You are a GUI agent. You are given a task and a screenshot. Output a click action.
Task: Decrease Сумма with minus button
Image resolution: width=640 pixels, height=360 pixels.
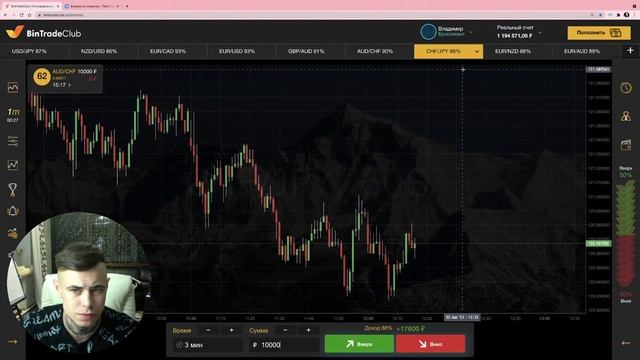point(285,330)
